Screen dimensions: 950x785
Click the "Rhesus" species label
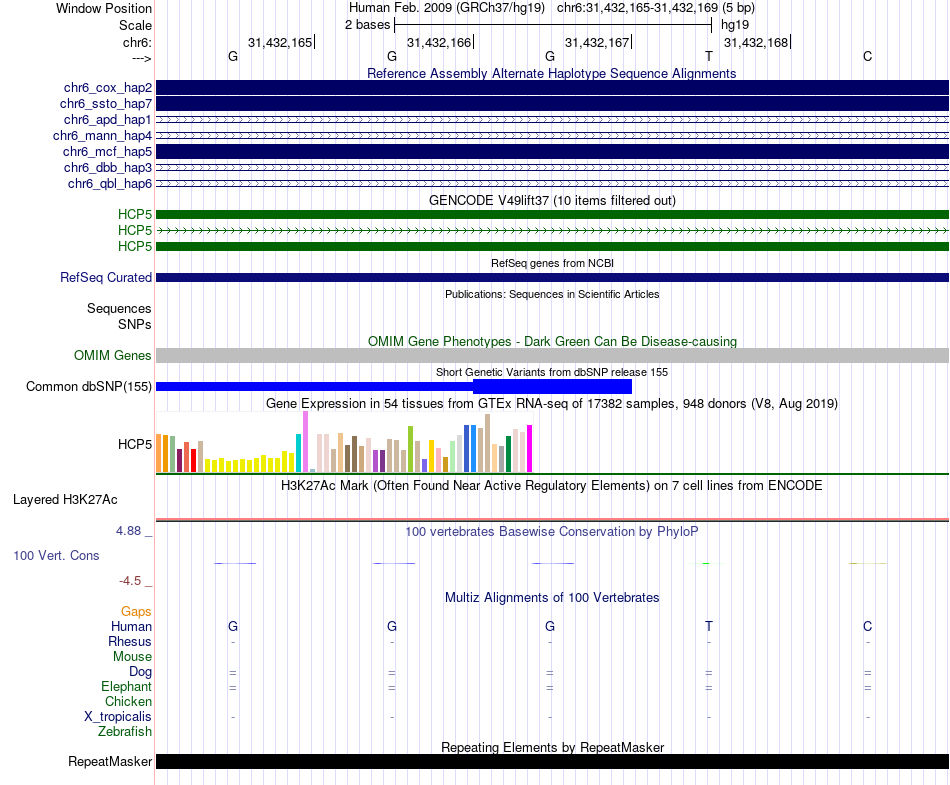[x=130, y=641]
